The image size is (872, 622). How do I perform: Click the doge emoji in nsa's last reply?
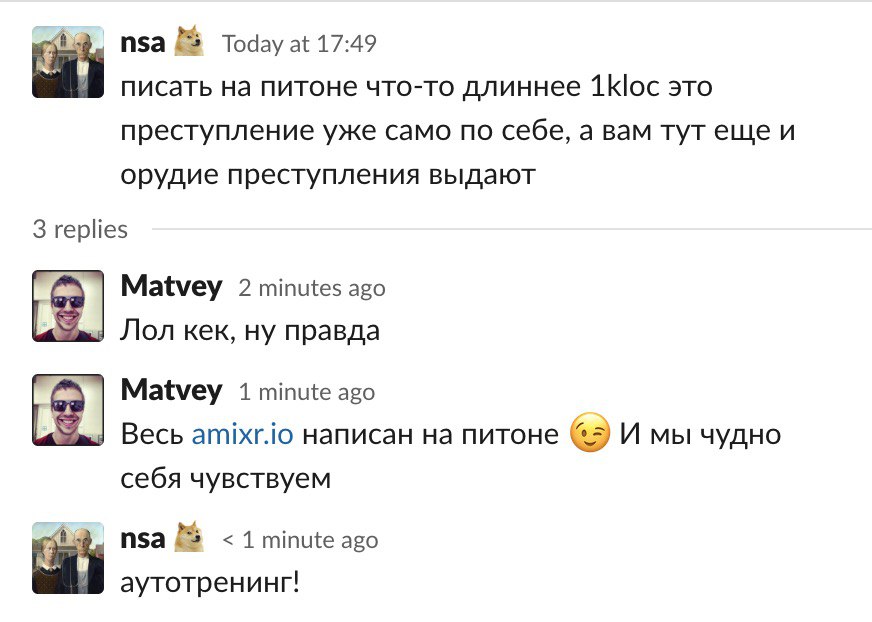tap(190, 538)
